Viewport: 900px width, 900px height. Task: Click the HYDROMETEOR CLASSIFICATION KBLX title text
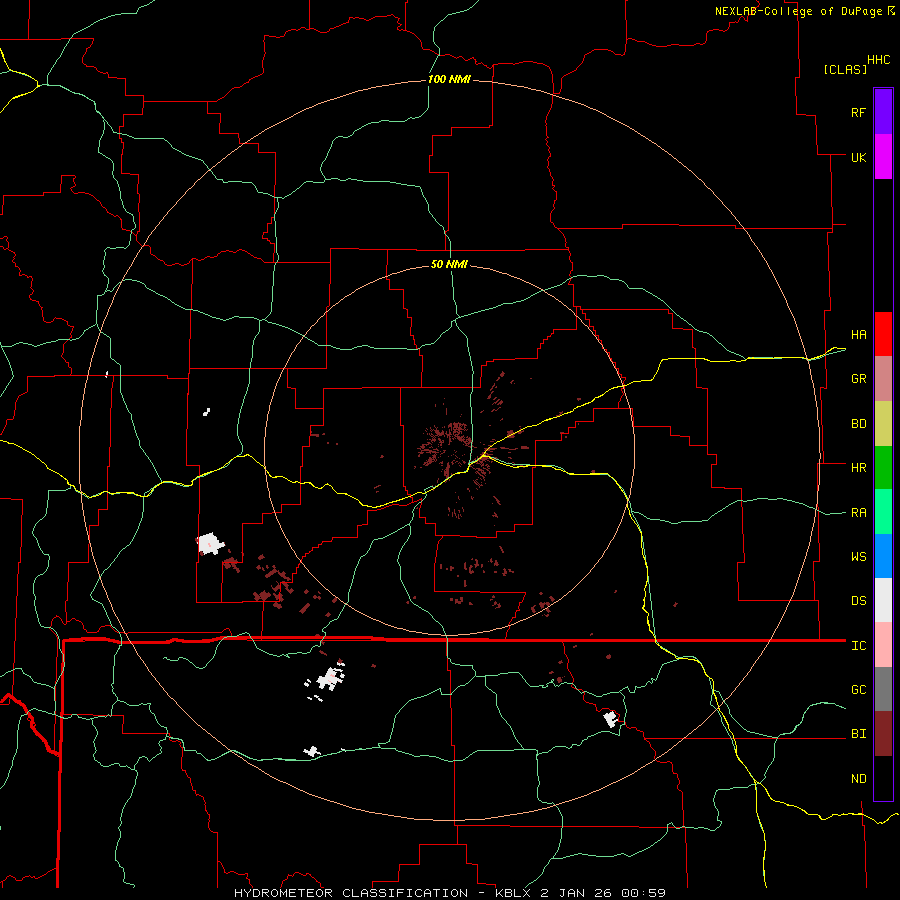click(450, 893)
